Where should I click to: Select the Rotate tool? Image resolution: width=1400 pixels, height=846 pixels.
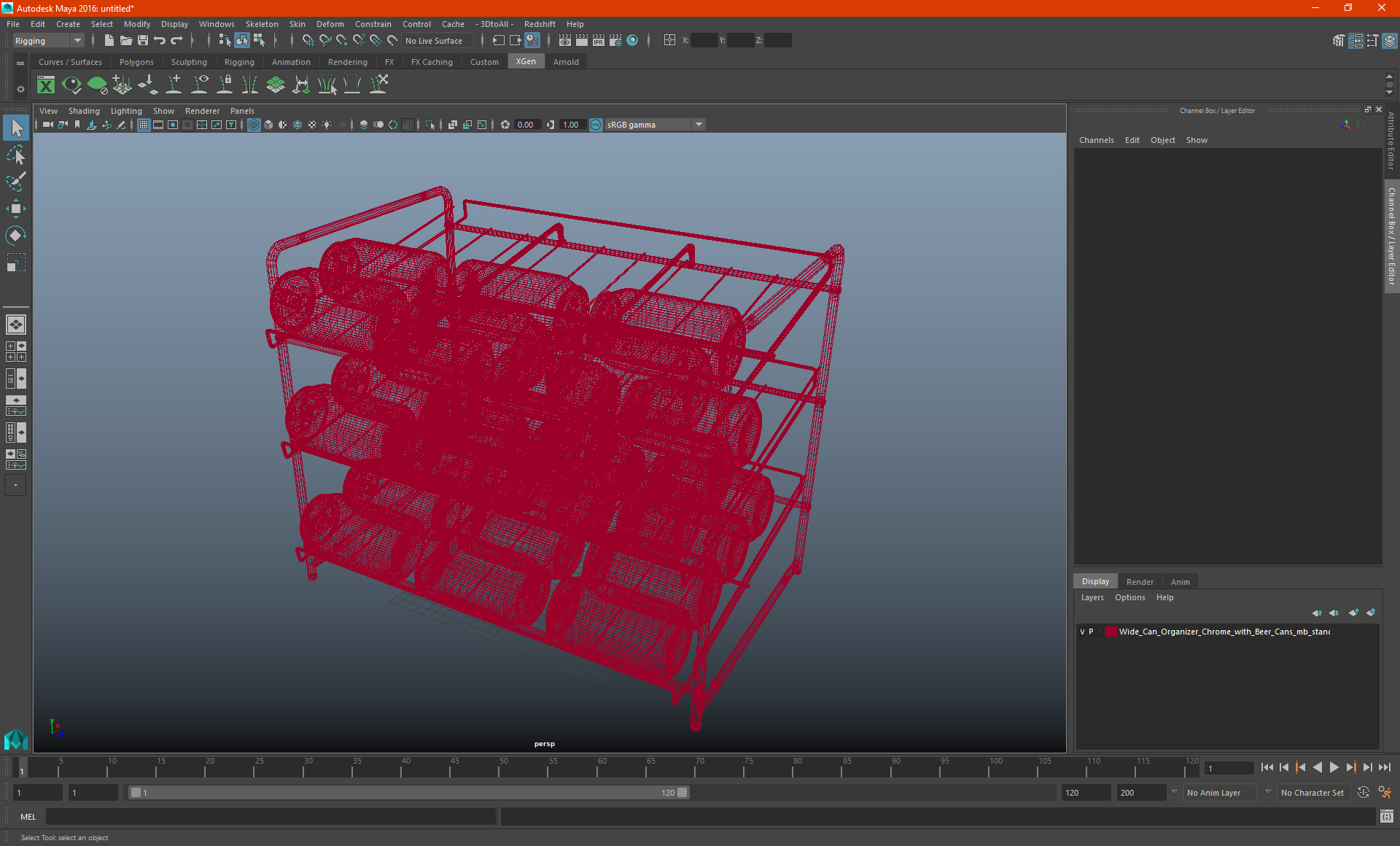coord(16,236)
